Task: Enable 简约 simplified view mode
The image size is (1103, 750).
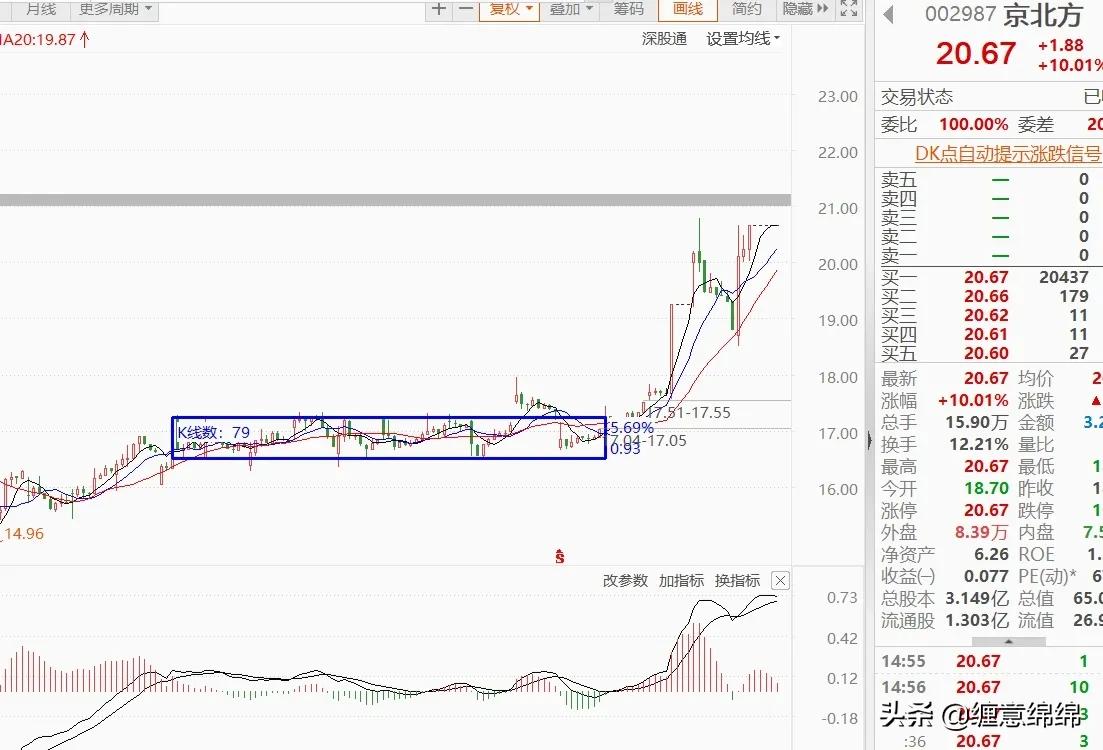Action: (747, 11)
